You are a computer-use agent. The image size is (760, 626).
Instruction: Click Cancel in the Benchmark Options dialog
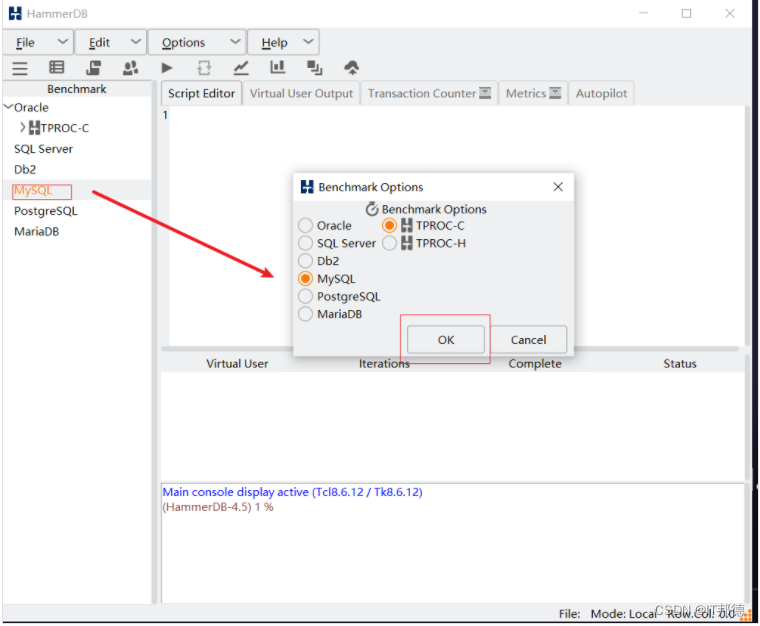click(528, 340)
